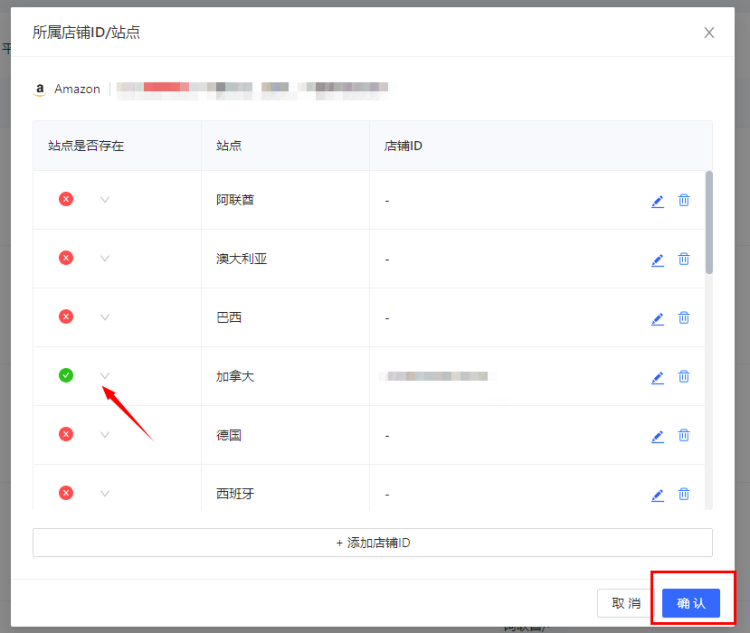Delete the 澳大利亚 row
750x633 pixels.
[x=684, y=259]
